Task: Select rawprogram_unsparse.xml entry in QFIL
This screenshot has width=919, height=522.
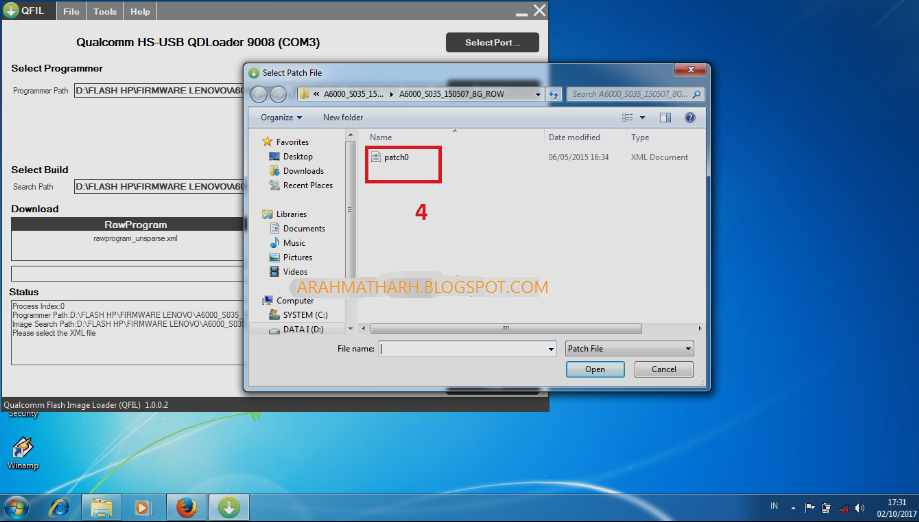Action: tap(135, 238)
